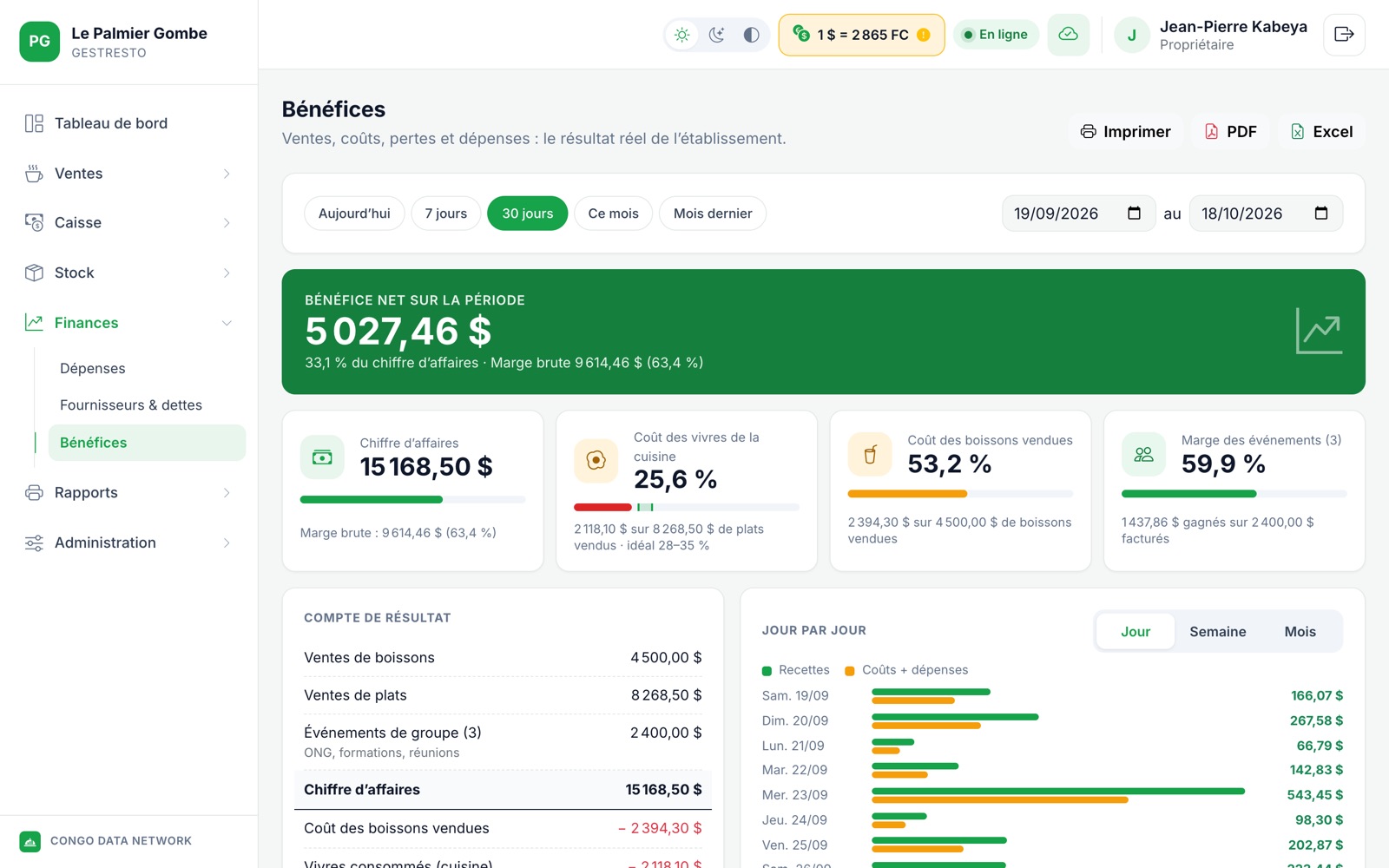This screenshot has height=868, width=1389.
Task: Click the Chiffre d'affaires banknote icon
Action: pos(322,457)
